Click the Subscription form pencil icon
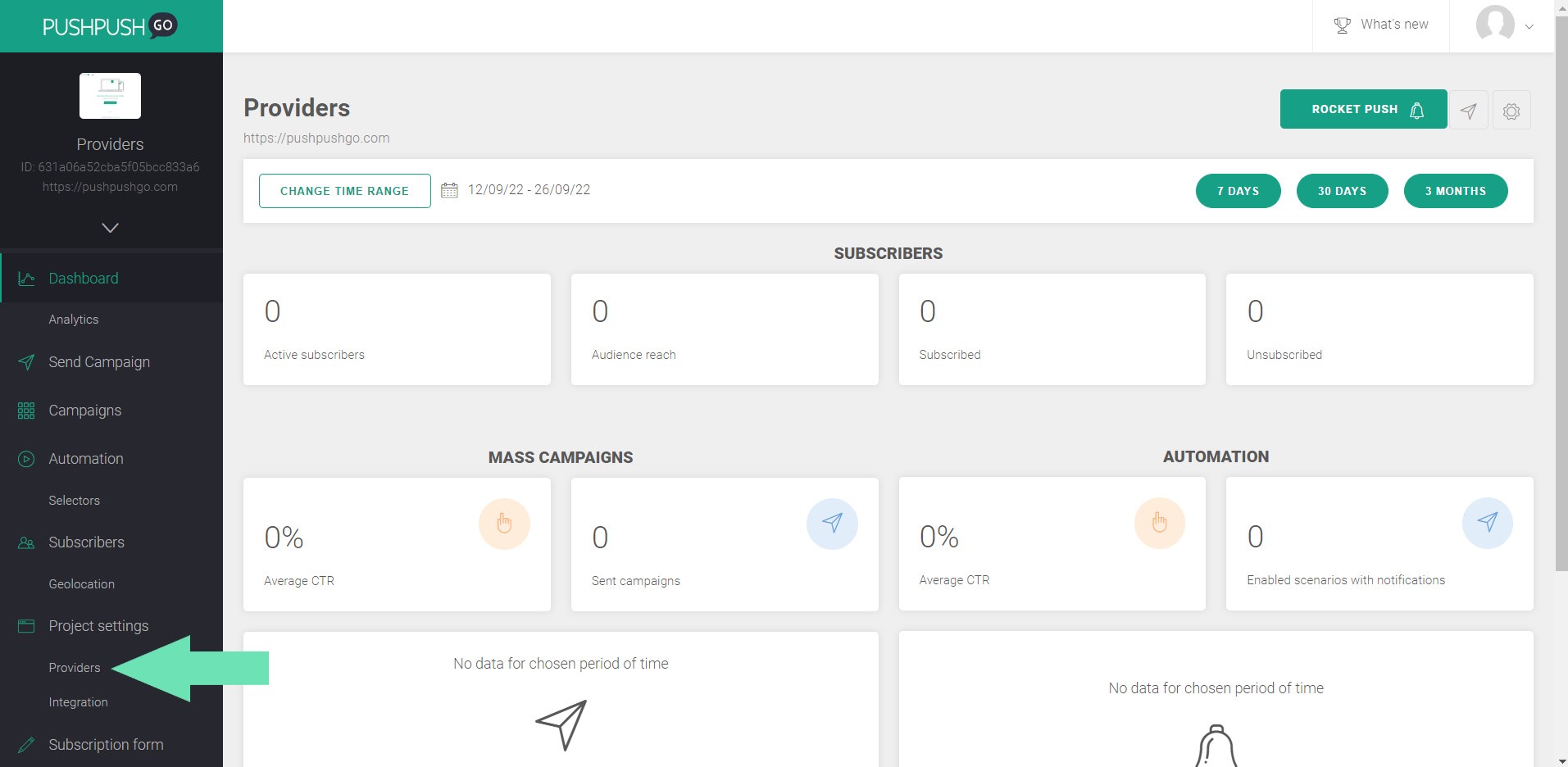This screenshot has width=1568, height=767. (x=26, y=745)
